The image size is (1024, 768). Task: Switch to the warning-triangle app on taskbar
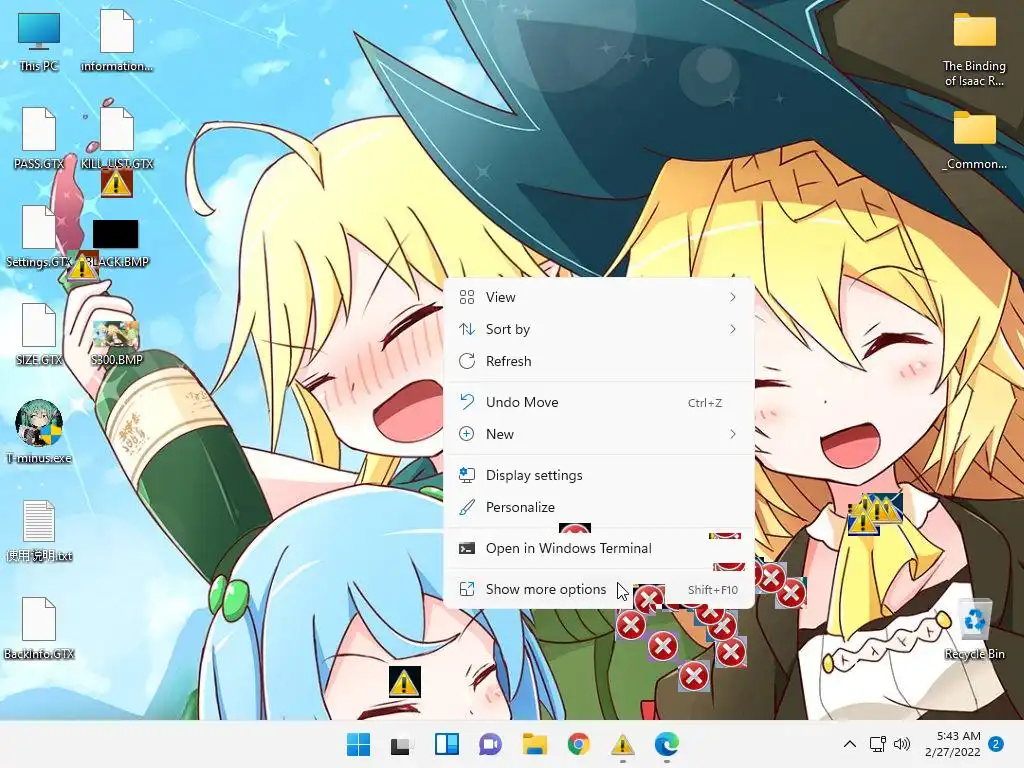622,744
